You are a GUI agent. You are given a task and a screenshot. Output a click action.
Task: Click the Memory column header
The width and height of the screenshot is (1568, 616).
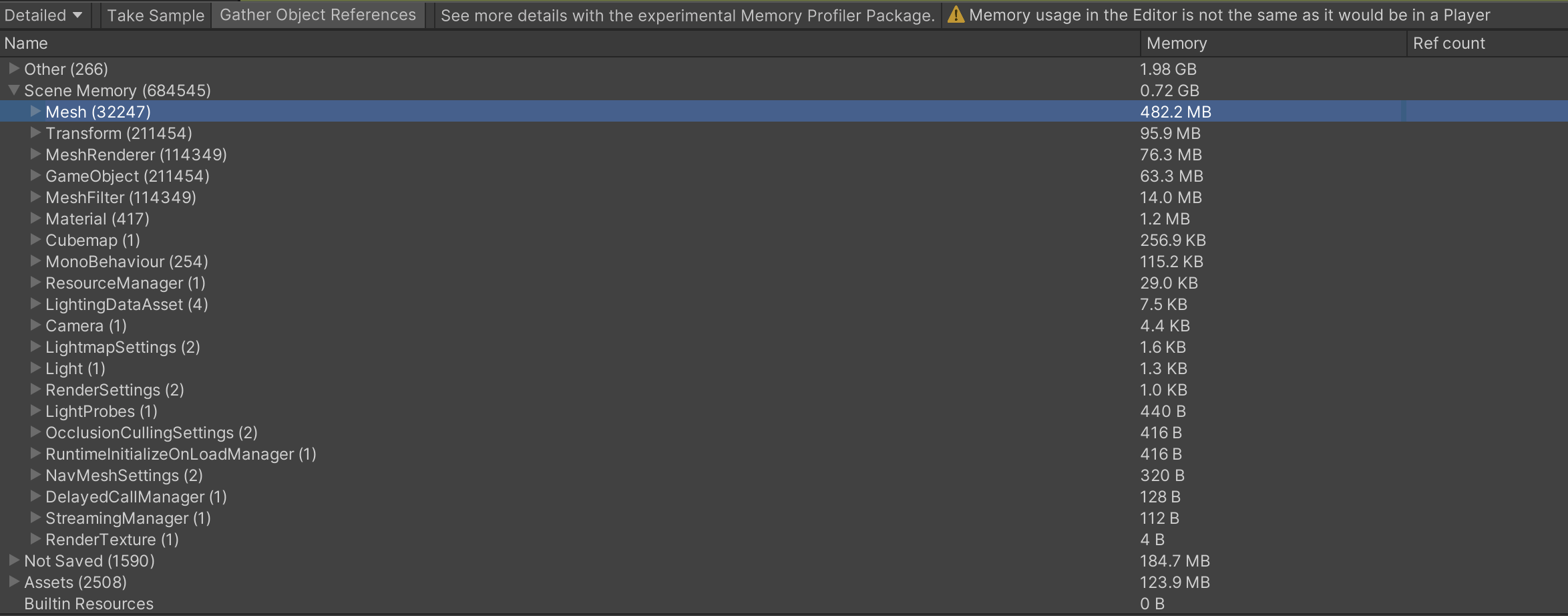pyautogui.click(x=1176, y=43)
